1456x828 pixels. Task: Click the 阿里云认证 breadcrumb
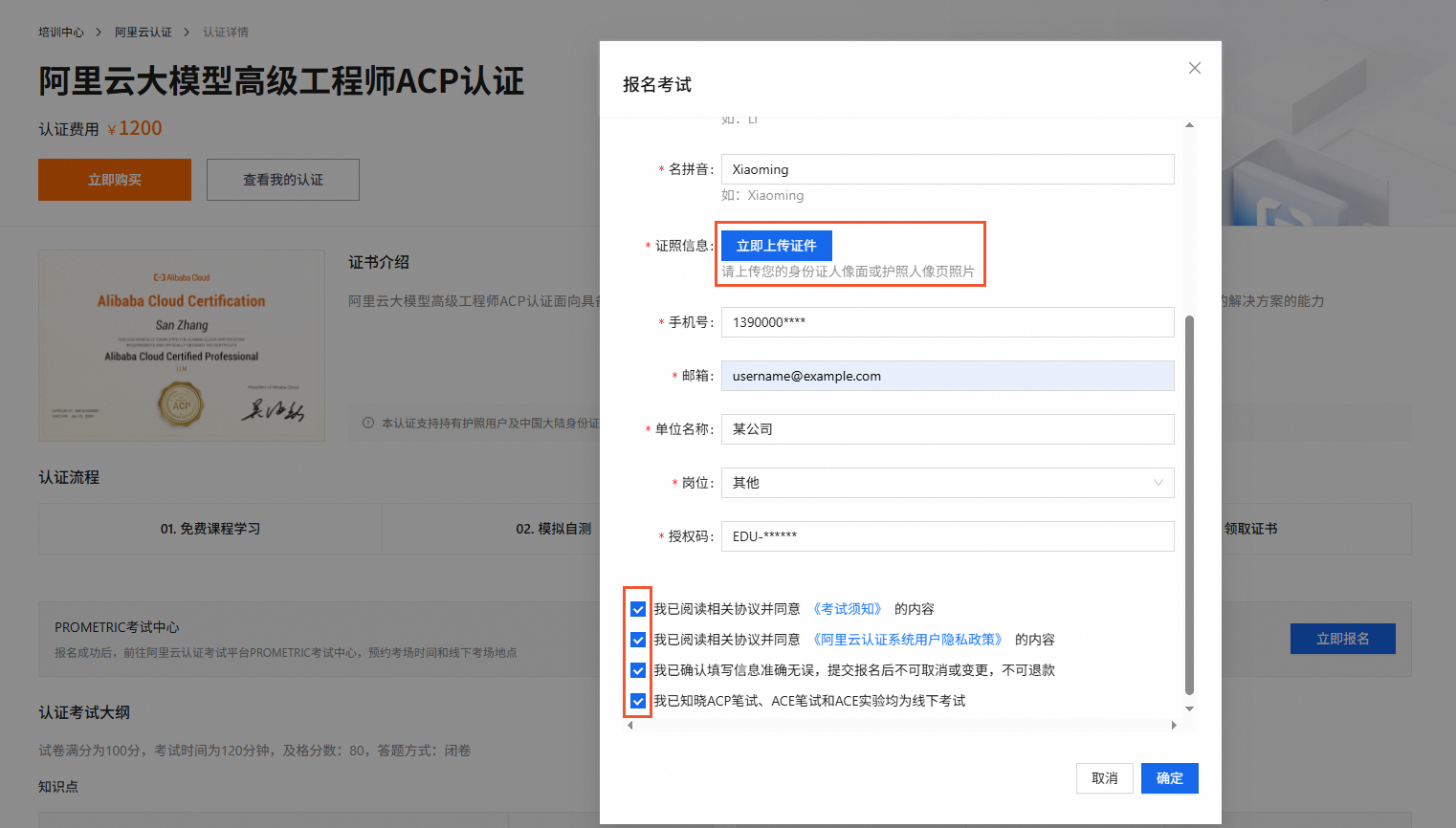click(x=143, y=33)
